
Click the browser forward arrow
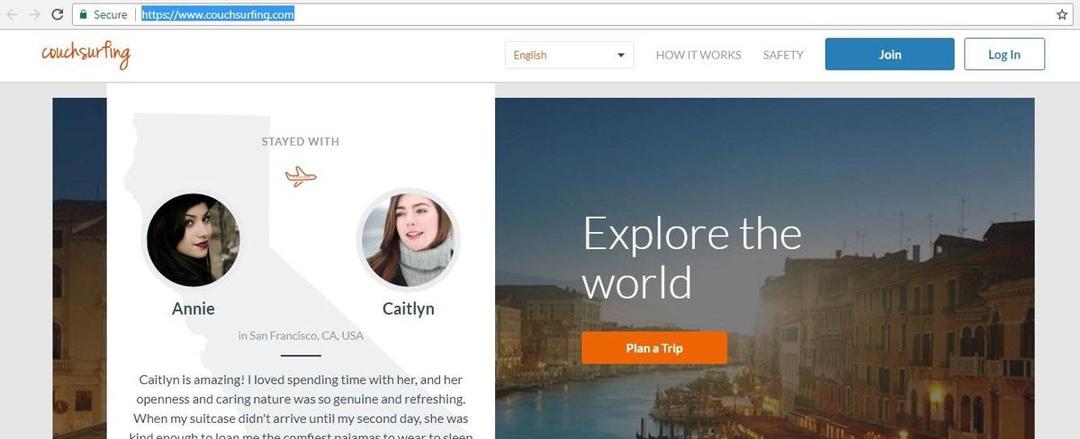pyautogui.click(x=34, y=14)
